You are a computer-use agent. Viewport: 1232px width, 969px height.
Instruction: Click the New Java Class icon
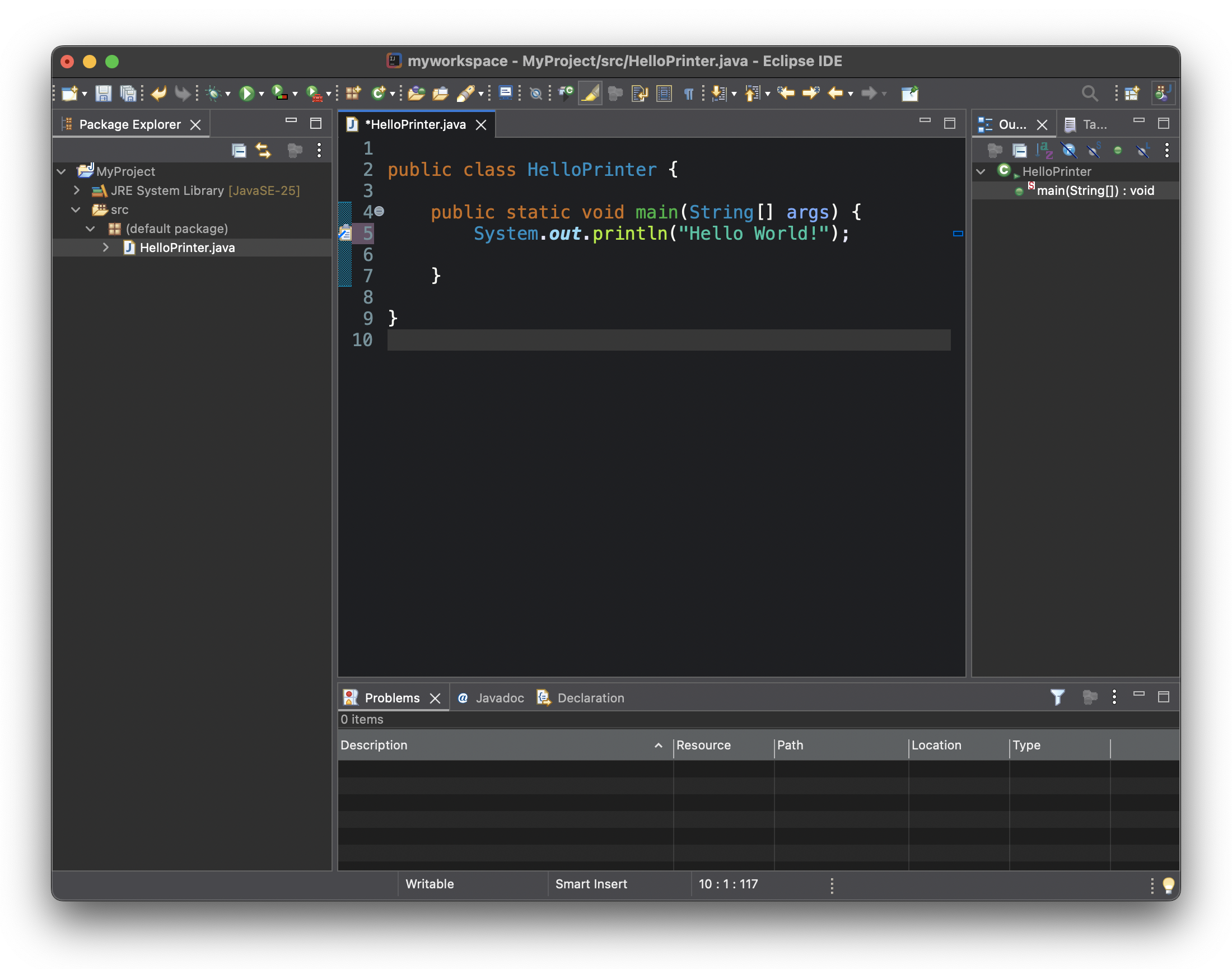(379, 93)
